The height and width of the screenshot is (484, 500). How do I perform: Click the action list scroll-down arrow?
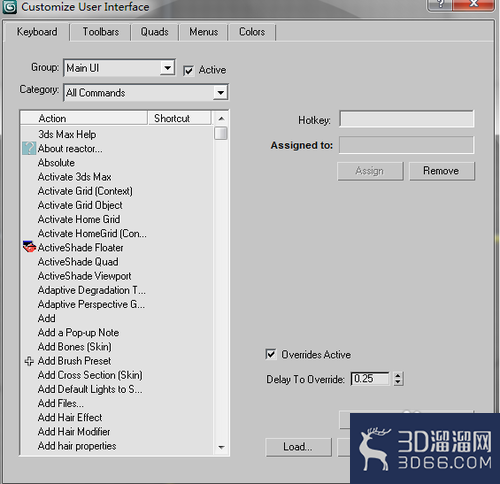pyautogui.click(x=221, y=447)
